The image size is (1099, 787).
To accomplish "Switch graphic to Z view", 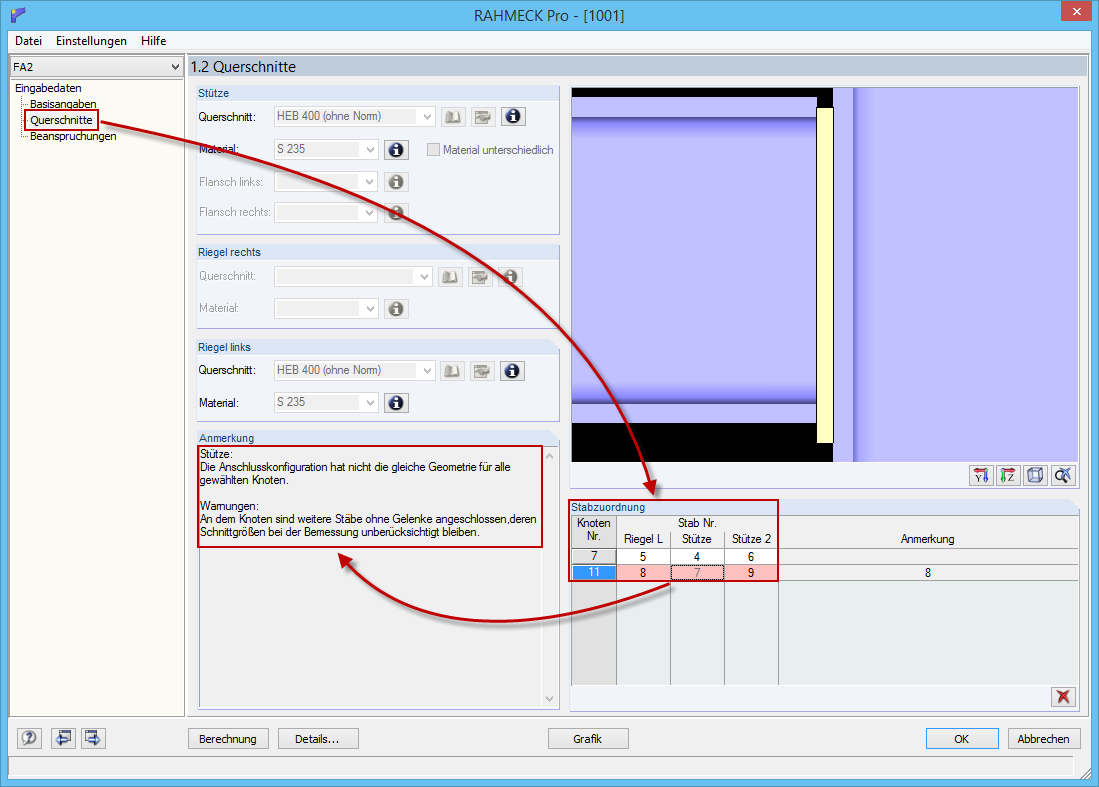I will pyautogui.click(x=1008, y=476).
